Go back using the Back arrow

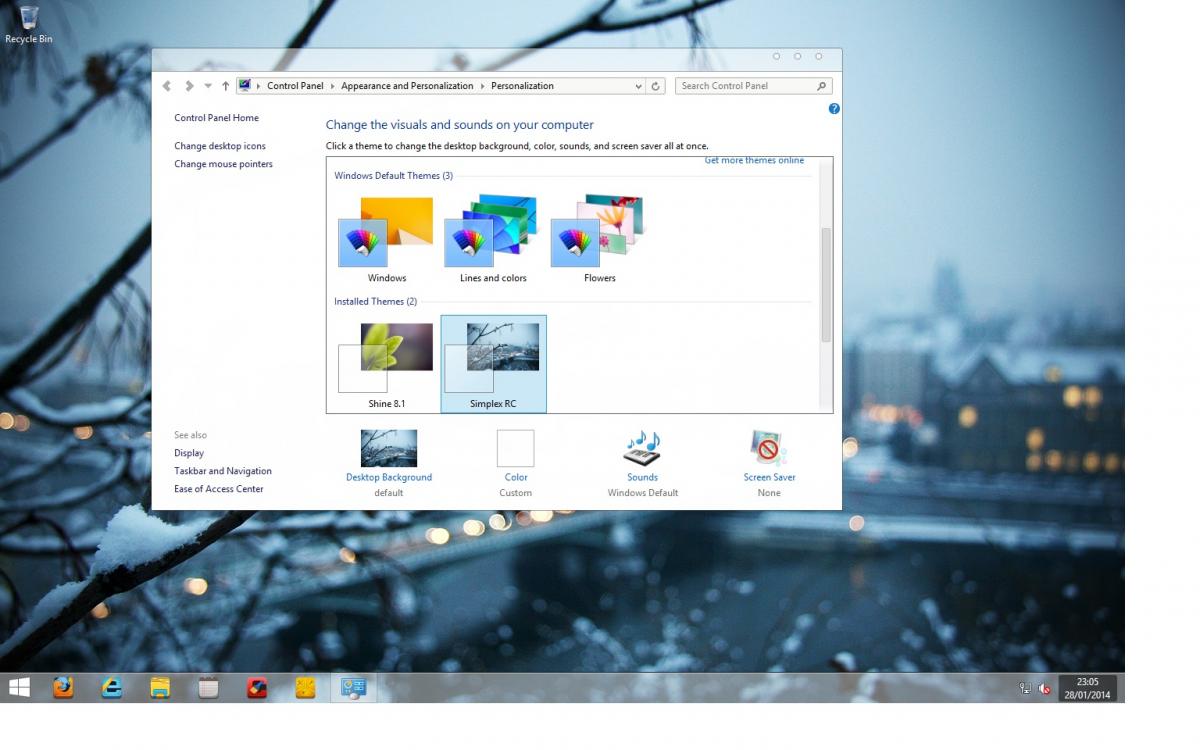click(167, 86)
